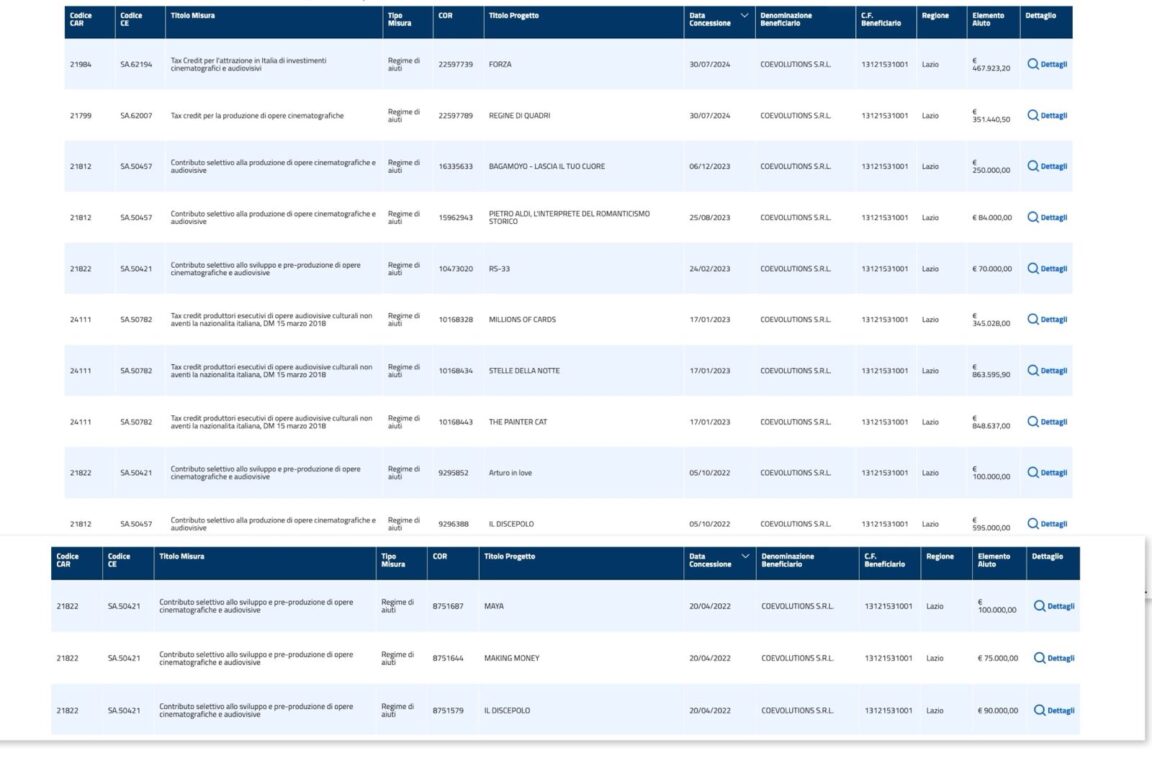Click the COR value 8751644
Image resolution: width=1152 pixels, height=768 pixels.
point(448,658)
